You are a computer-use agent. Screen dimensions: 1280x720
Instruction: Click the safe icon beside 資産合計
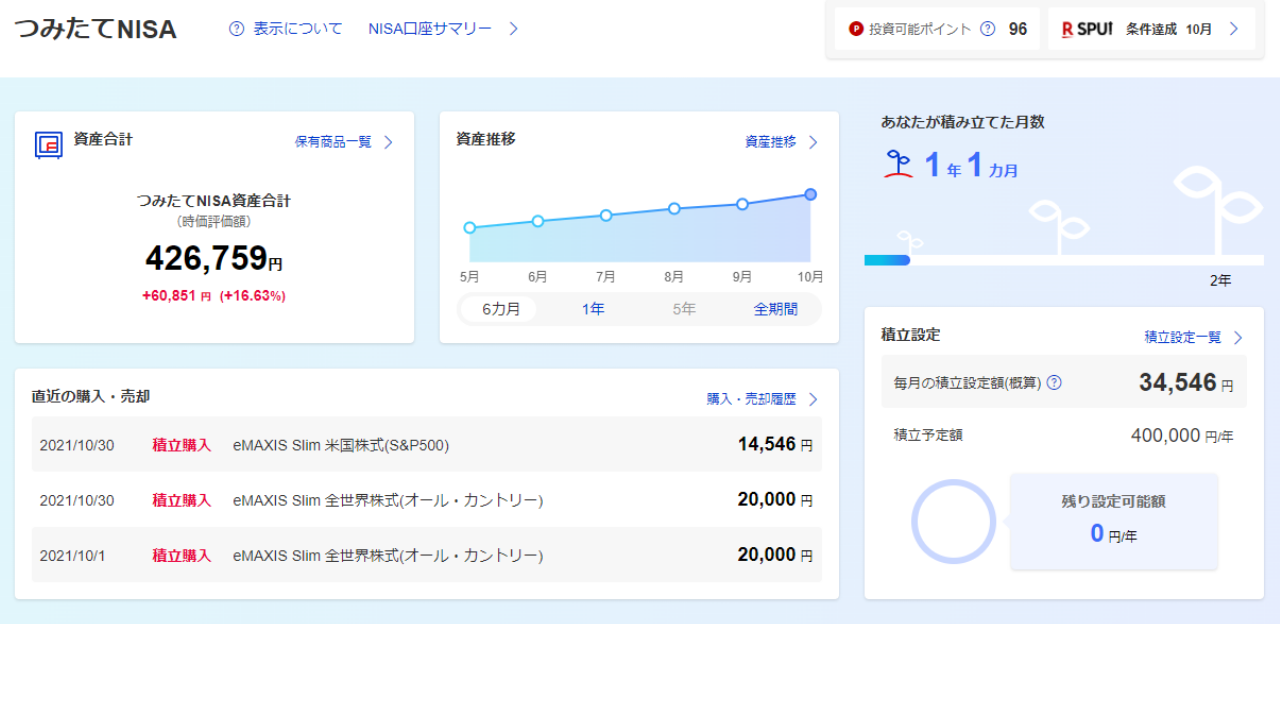point(49,145)
